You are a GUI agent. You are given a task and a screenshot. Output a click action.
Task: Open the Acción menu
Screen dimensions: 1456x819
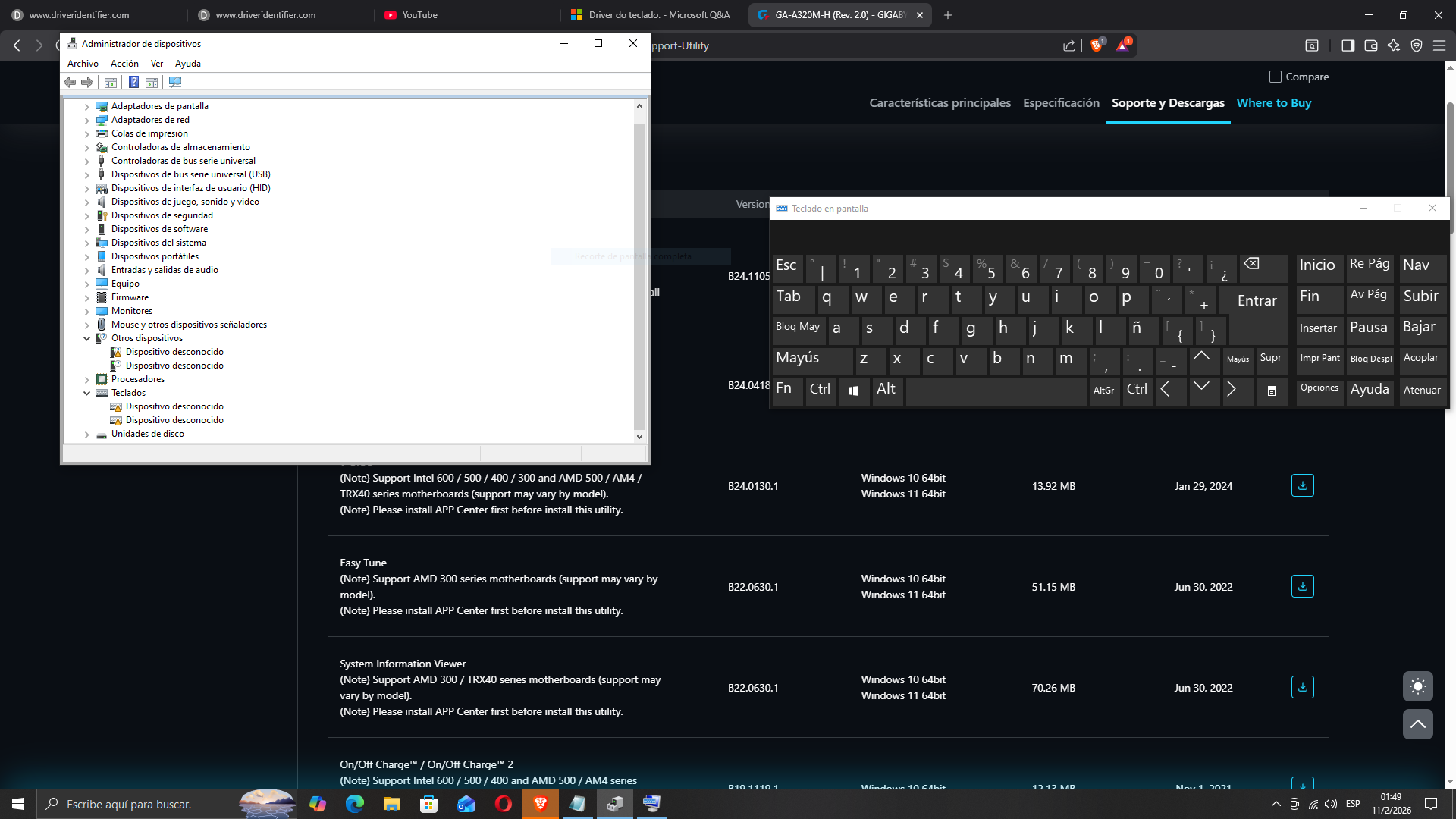[124, 64]
